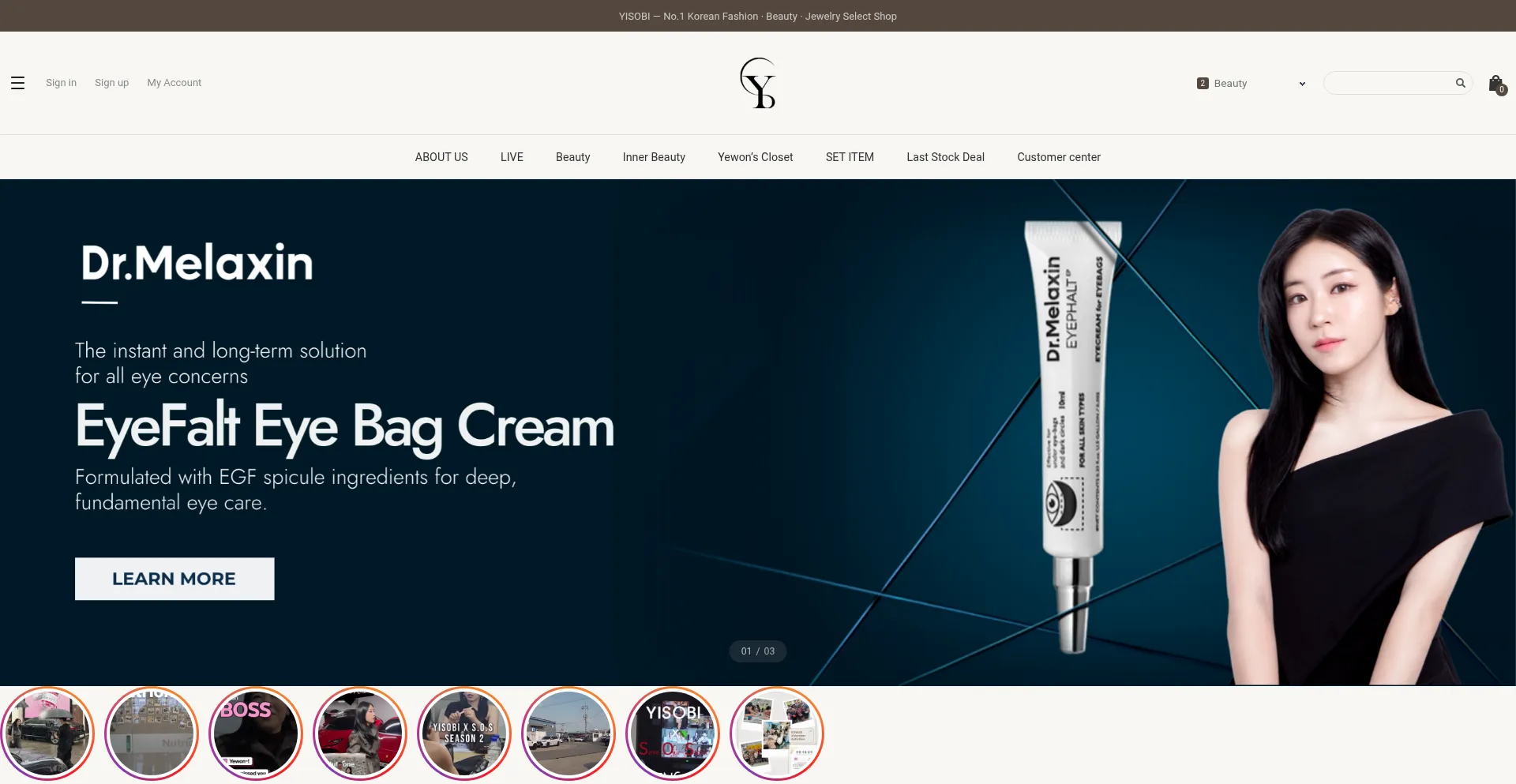Open the Beauty category dropdown
This screenshot has width=1516, height=784.
pos(1251,83)
